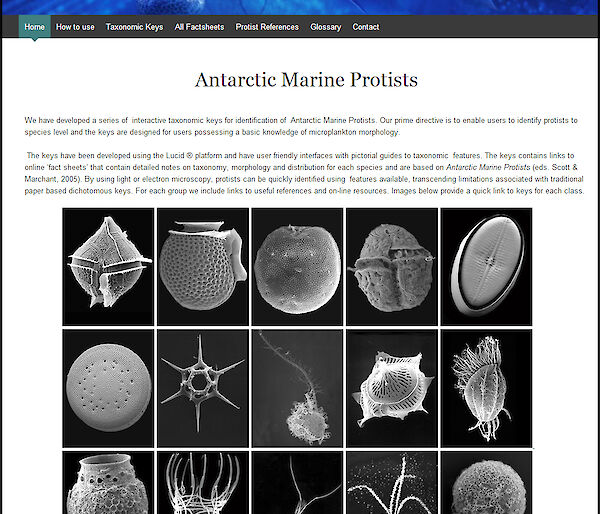Click the italic 'Antarctic Marine Protists' book title
Image resolution: width=600 pixels, height=514 pixels.
[488, 167]
